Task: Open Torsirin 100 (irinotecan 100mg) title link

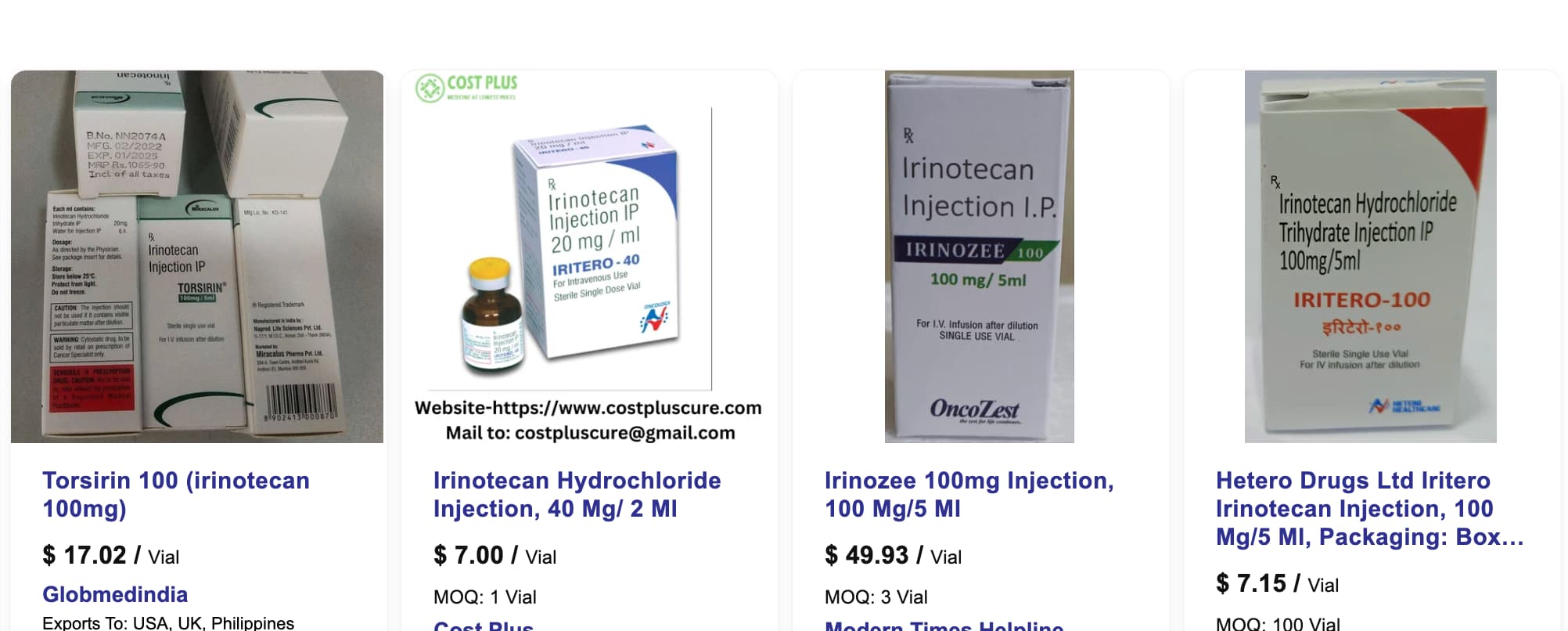Action: pyautogui.click(x=176, y=495)
